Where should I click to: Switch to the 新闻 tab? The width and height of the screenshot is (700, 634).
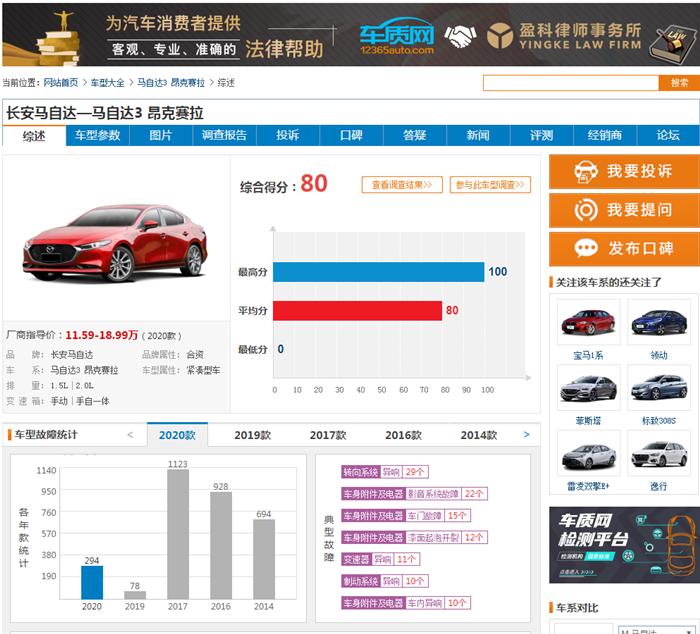[x=478, y=135]
